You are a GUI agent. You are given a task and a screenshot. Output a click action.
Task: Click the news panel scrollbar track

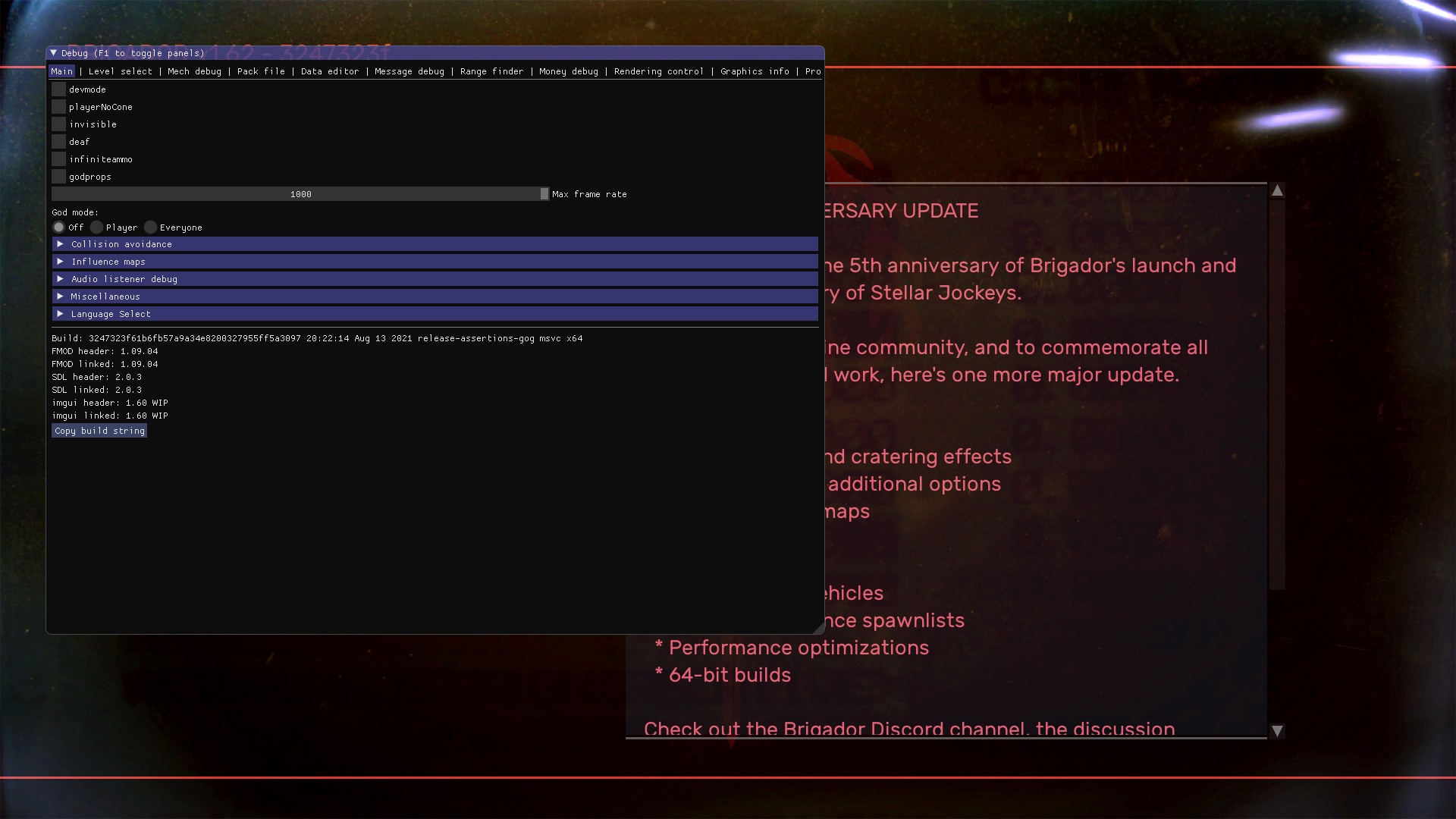[1277, 460]
